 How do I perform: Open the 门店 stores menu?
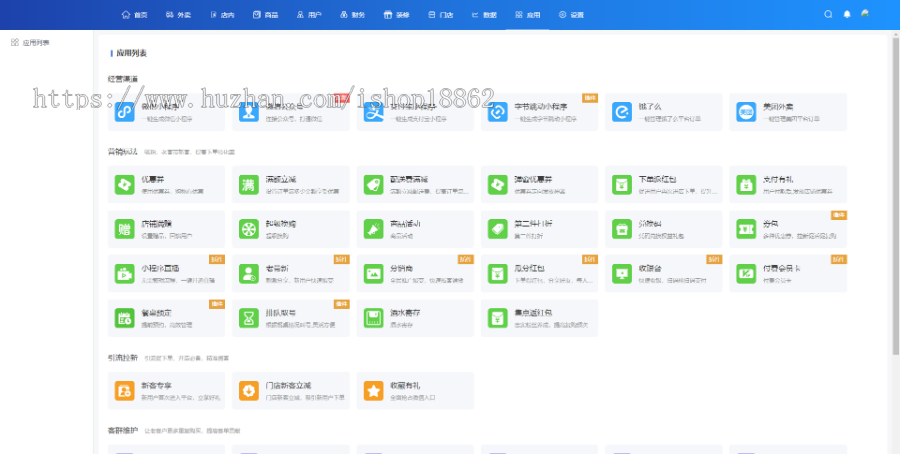[x=440, y=15]
